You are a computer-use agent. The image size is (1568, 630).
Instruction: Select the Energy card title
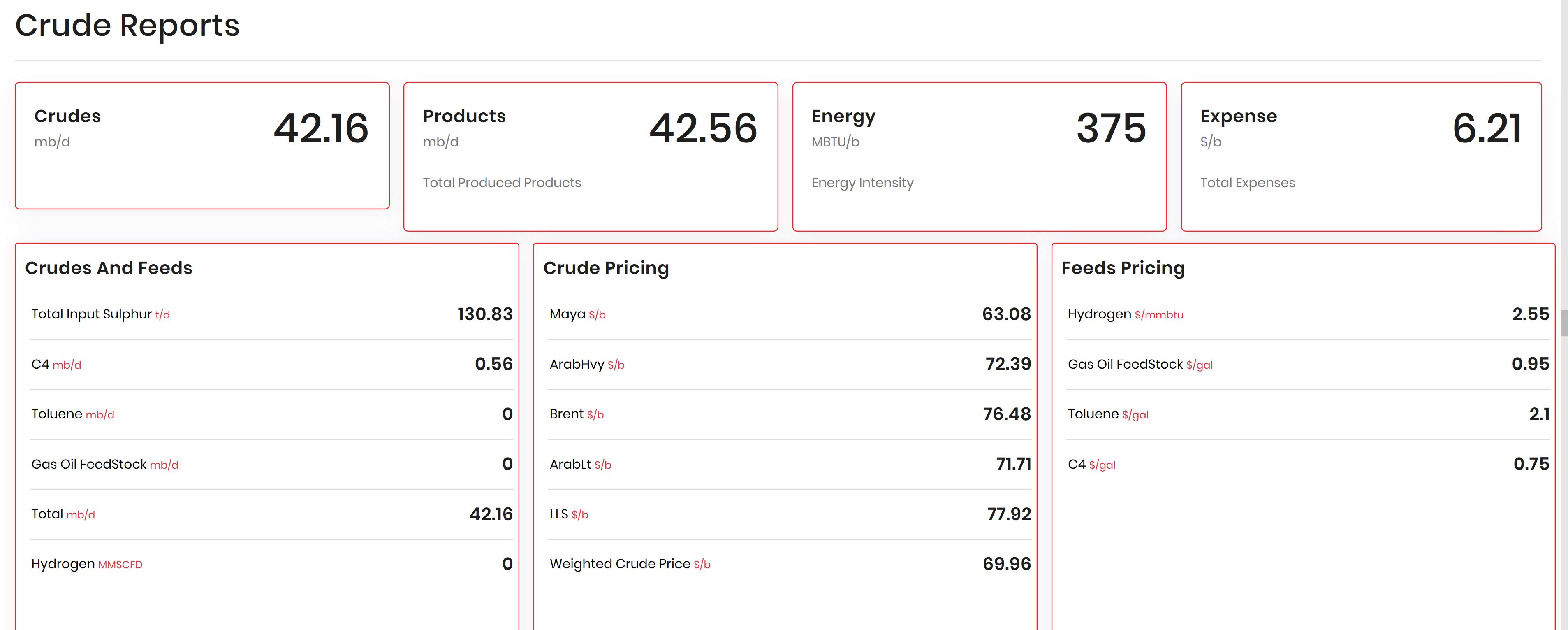[844, 116]
